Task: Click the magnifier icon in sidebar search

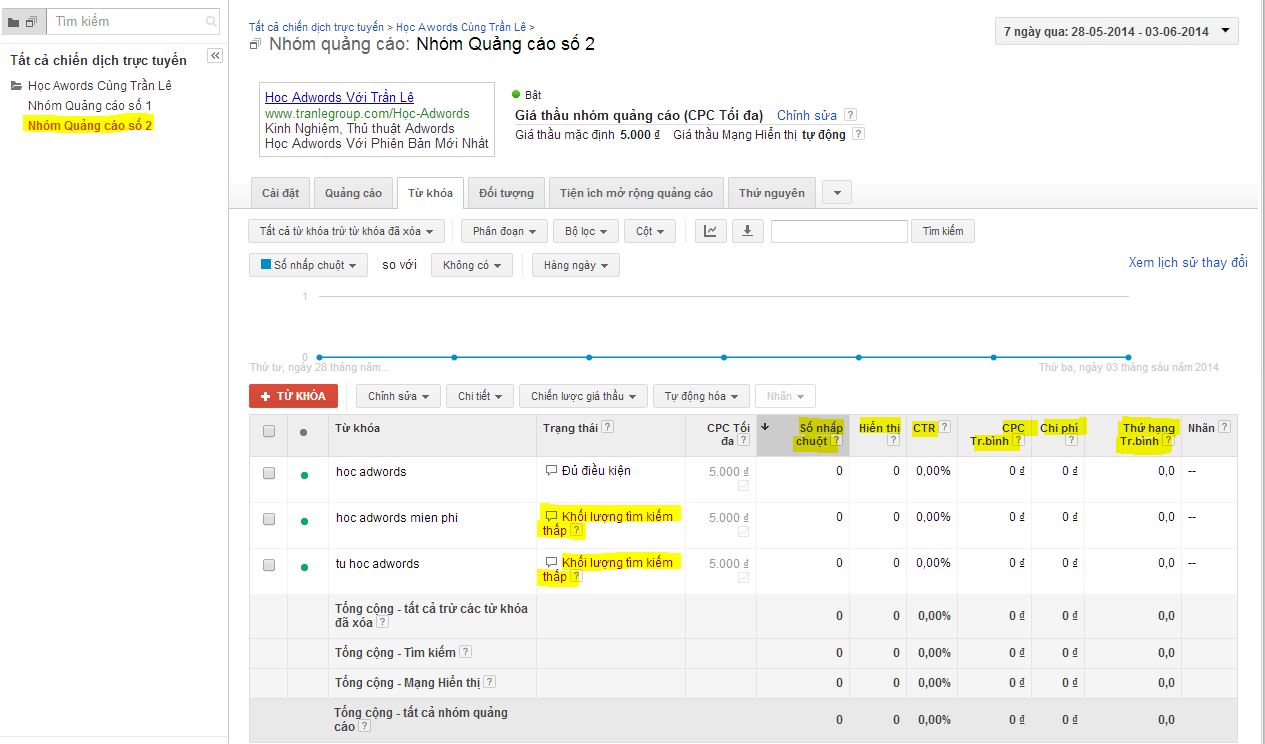Action: click(211, 21)
